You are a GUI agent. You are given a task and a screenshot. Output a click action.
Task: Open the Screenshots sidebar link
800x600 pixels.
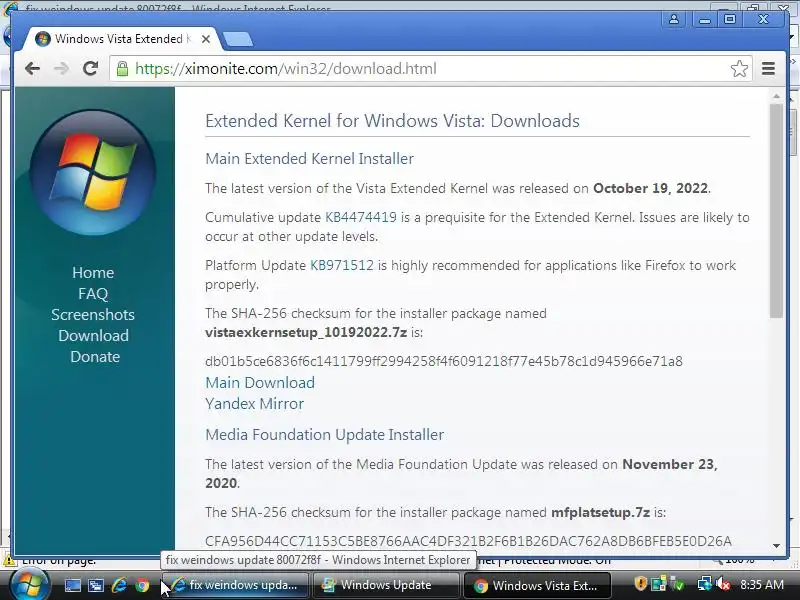point(93,314)
